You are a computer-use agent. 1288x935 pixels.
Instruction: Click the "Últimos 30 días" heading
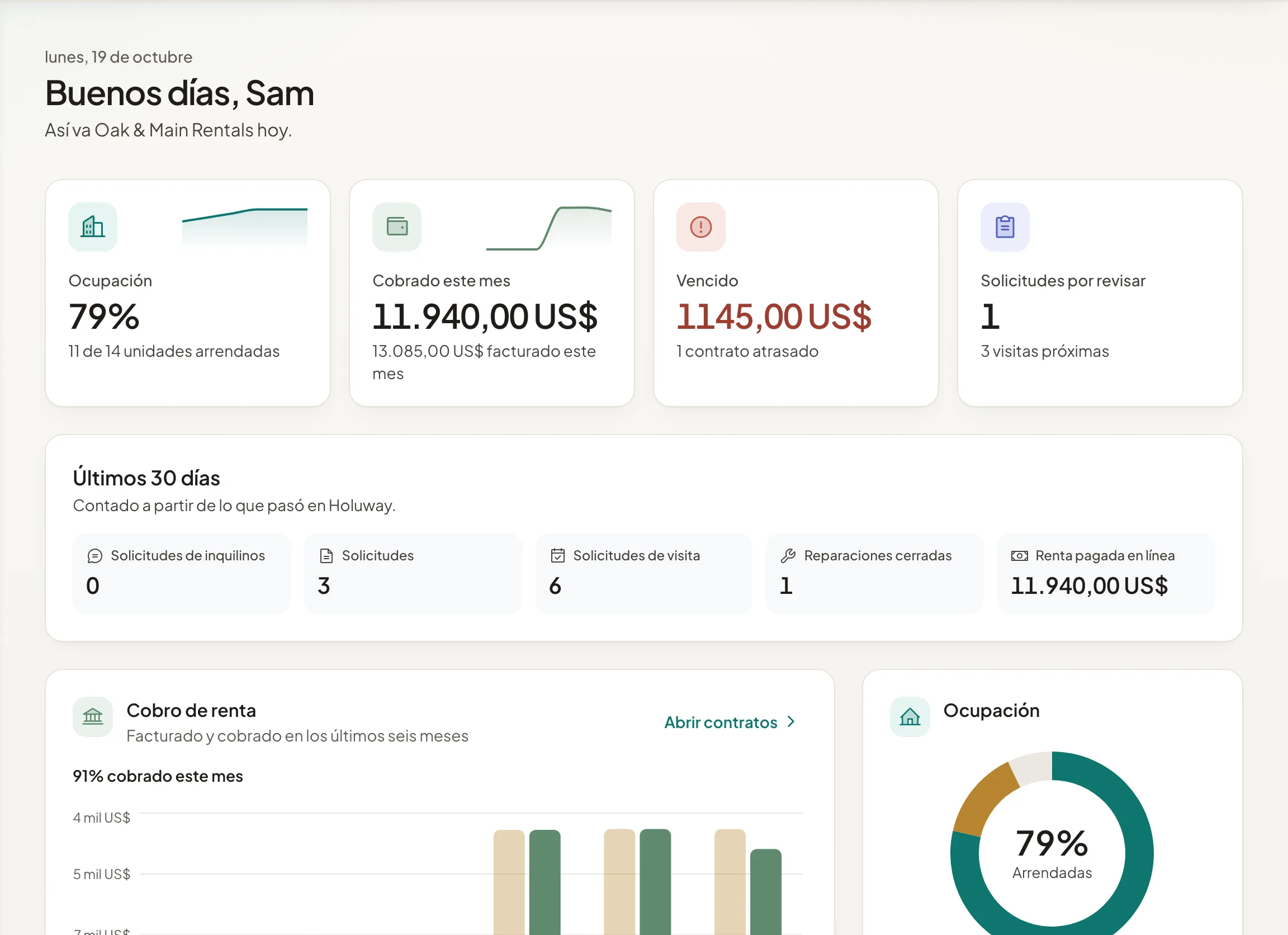pyautogui.click(x=146, y=478)
